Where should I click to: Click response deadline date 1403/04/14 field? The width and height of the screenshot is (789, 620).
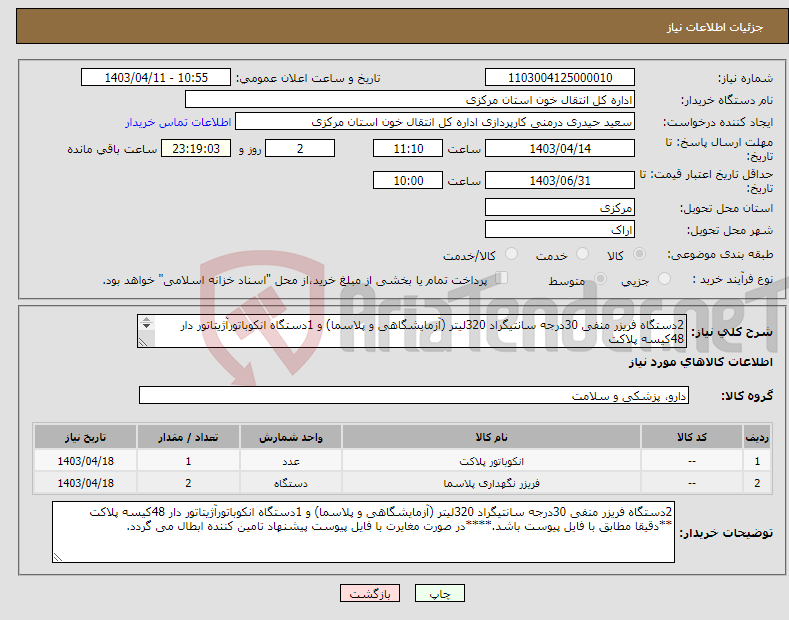(x=560, y=148)
